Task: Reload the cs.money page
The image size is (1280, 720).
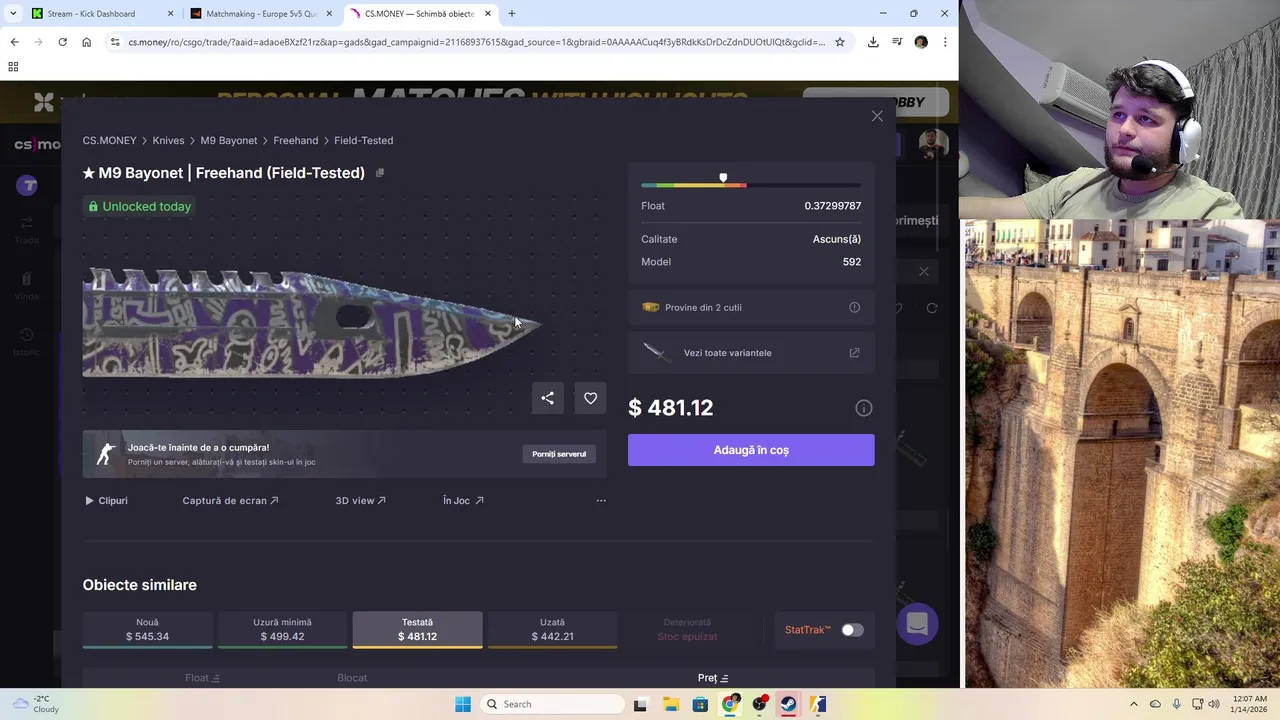Action: coord(62,42)
